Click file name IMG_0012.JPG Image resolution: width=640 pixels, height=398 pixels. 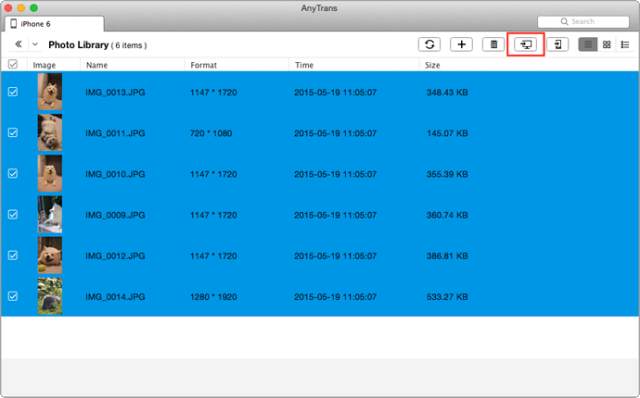(115, 256)
